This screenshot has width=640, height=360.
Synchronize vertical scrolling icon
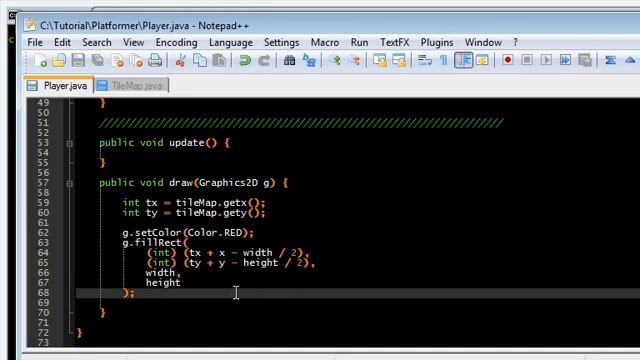(x=380, y=61)
